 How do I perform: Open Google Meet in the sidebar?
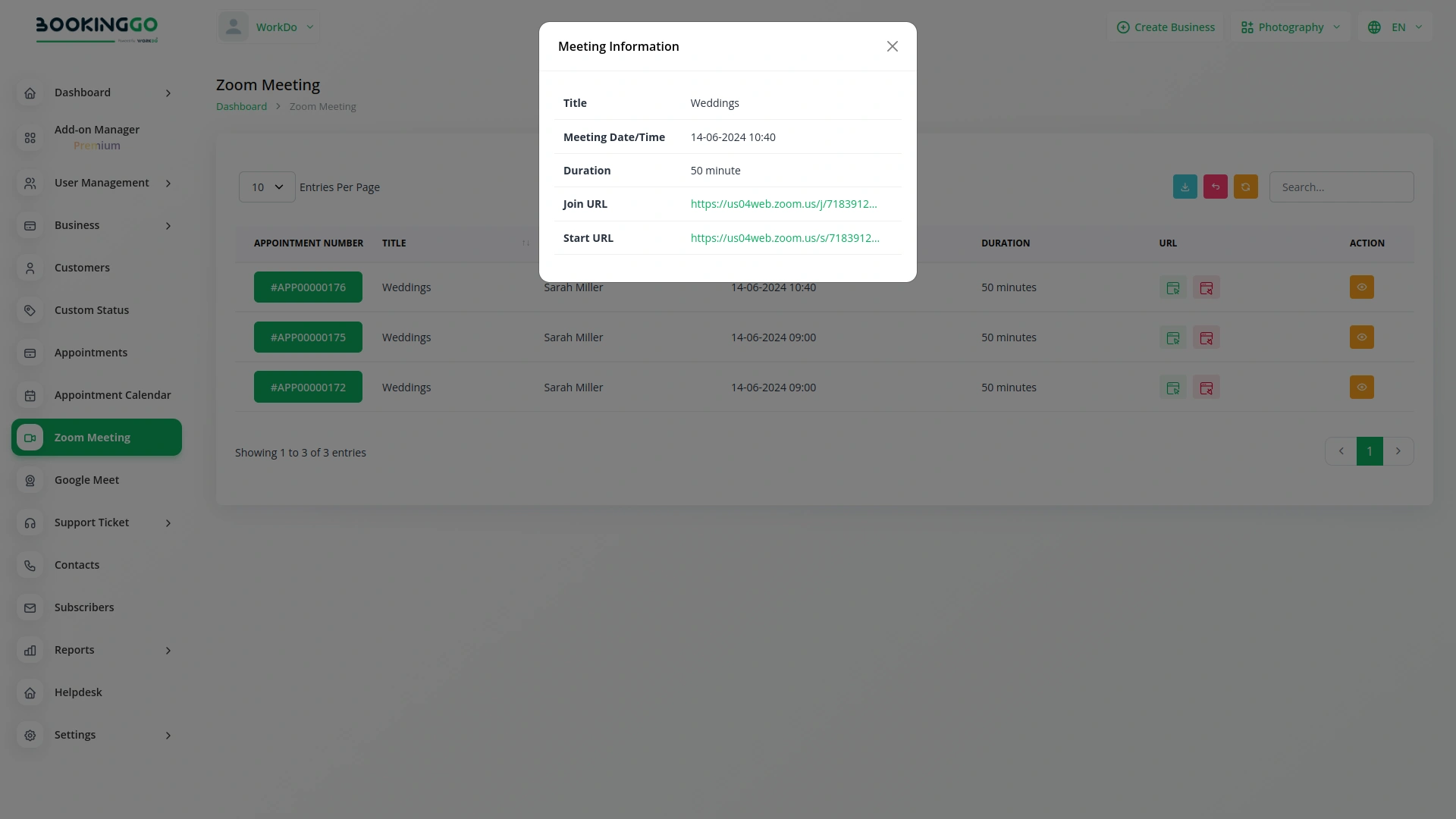pyautogui.click(x=86, y=480)
